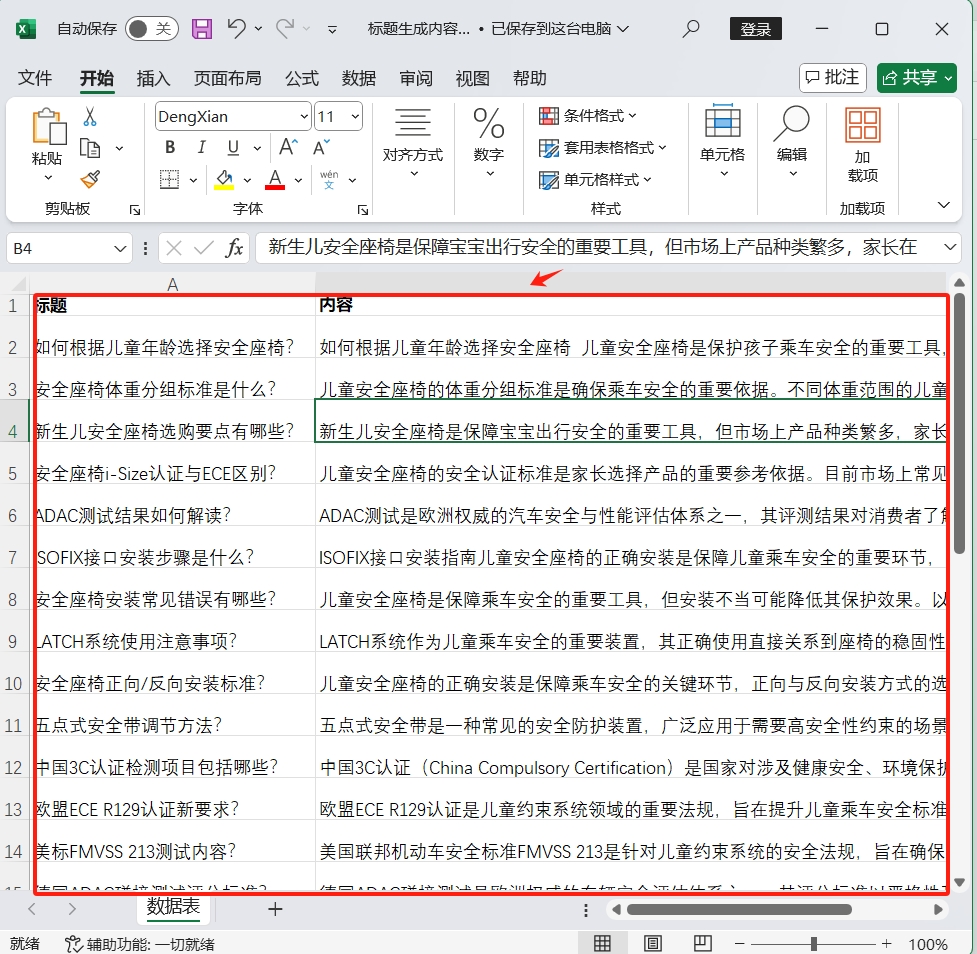
Task: Switch to the Page Layout tab
Action: tap(227, 78)
